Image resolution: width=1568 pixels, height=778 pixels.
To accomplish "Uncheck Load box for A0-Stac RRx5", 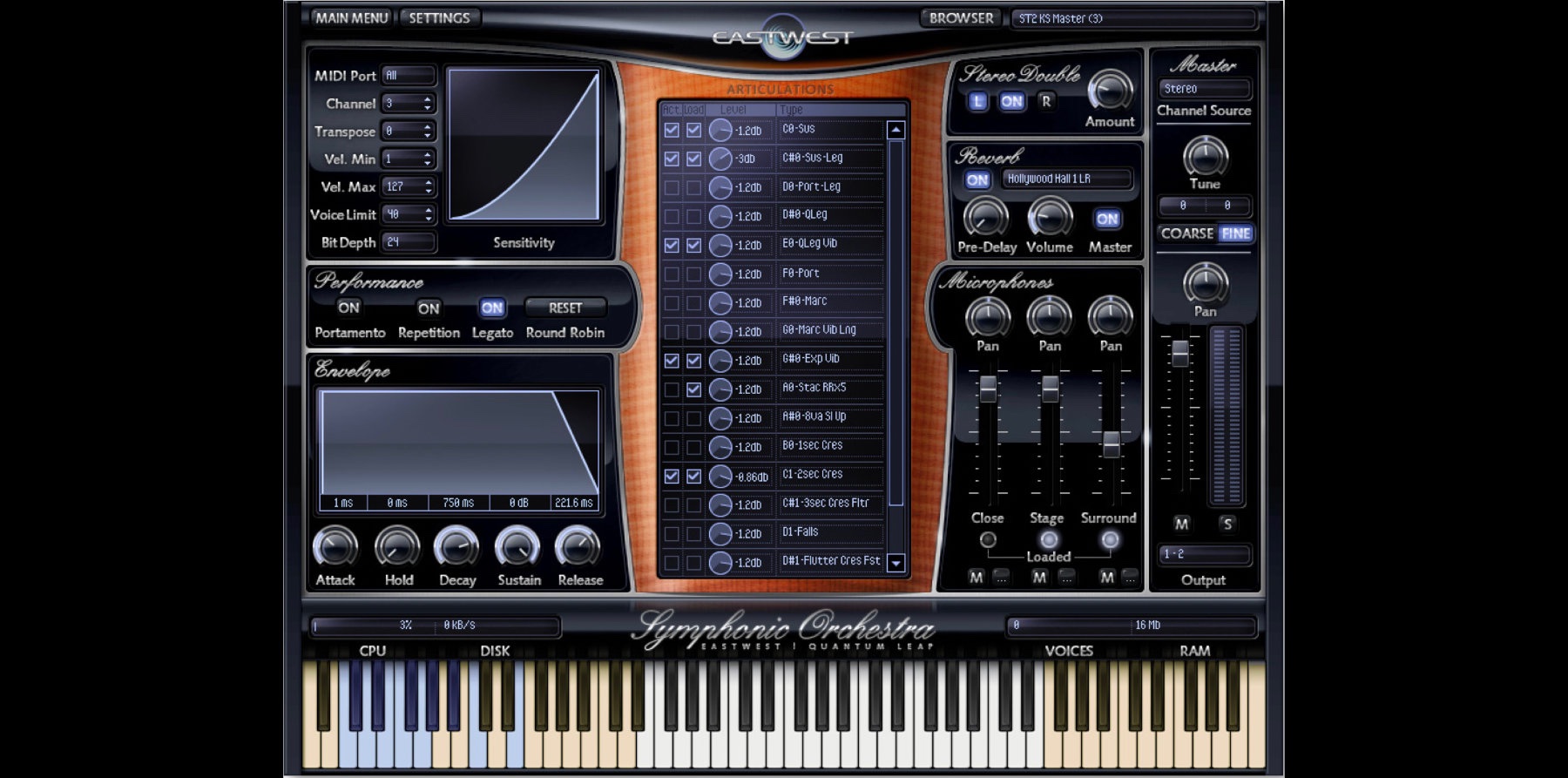I will click(x=693, y=389).
